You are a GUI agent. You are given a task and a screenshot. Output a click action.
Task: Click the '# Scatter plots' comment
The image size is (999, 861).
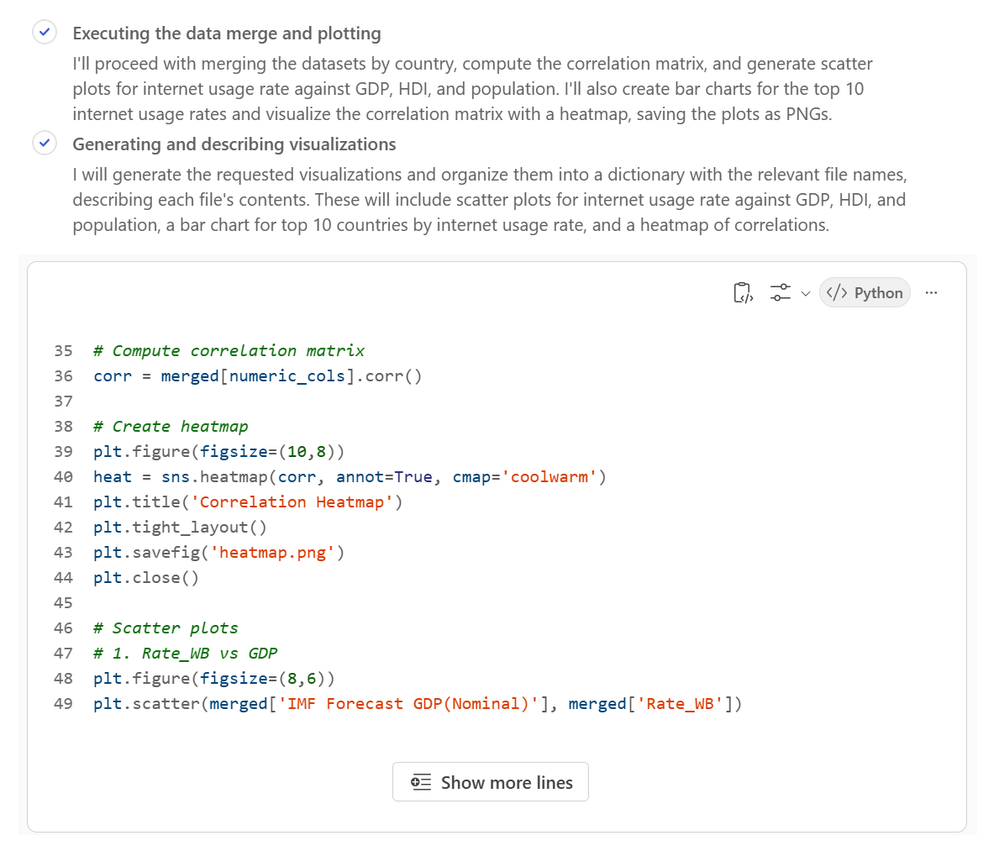click(x=165, y=628)
